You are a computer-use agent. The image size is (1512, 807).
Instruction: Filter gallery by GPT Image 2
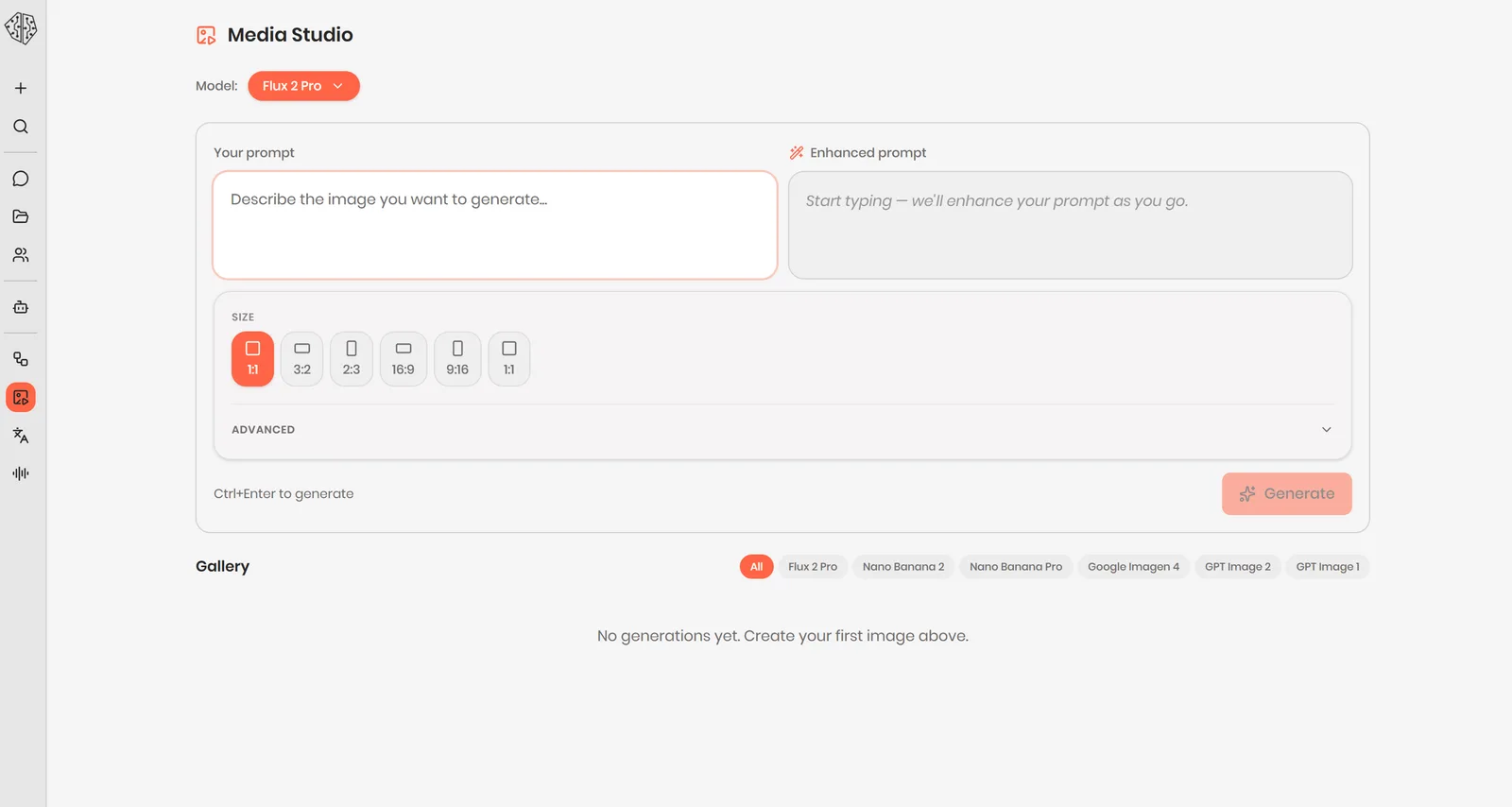tap(1238, 567)
